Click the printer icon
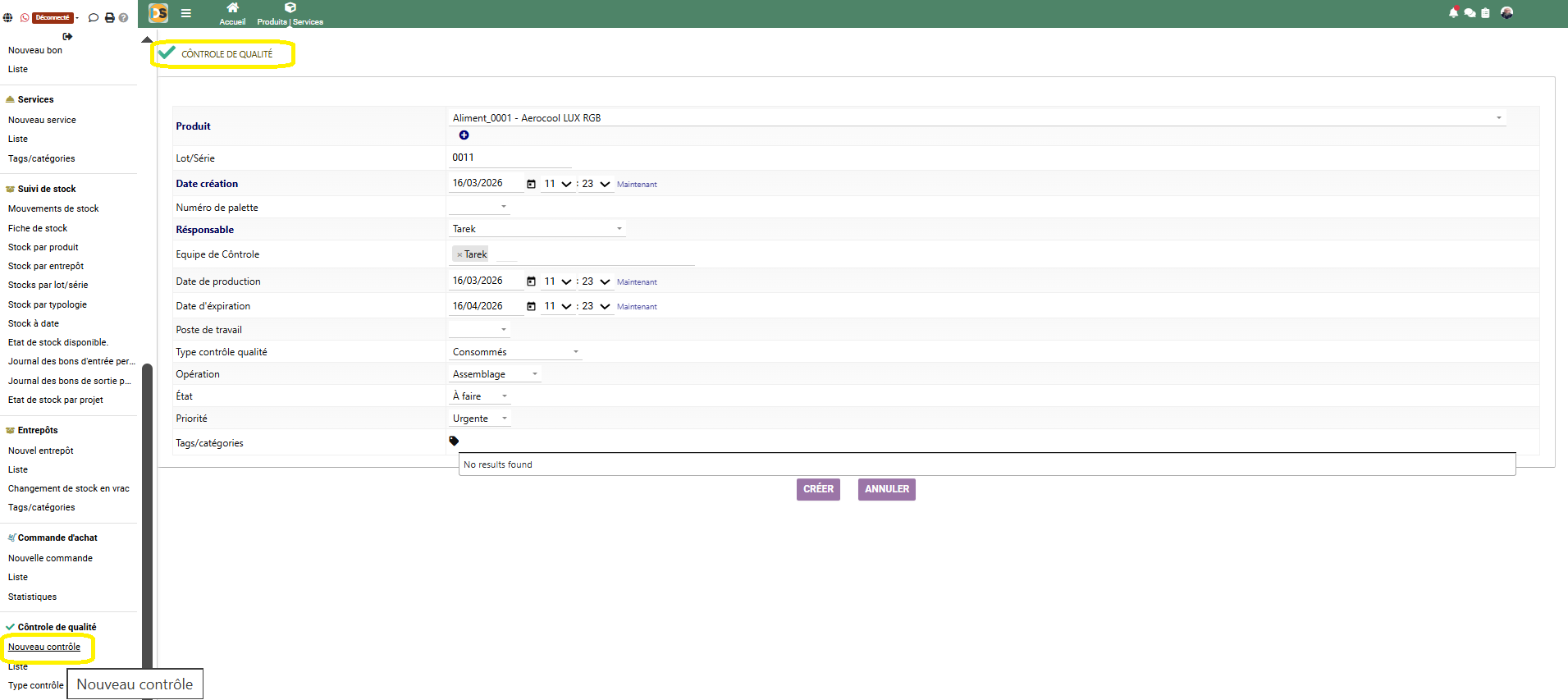The height and width of the screenshot is (700, 1568). coord(109,17)
